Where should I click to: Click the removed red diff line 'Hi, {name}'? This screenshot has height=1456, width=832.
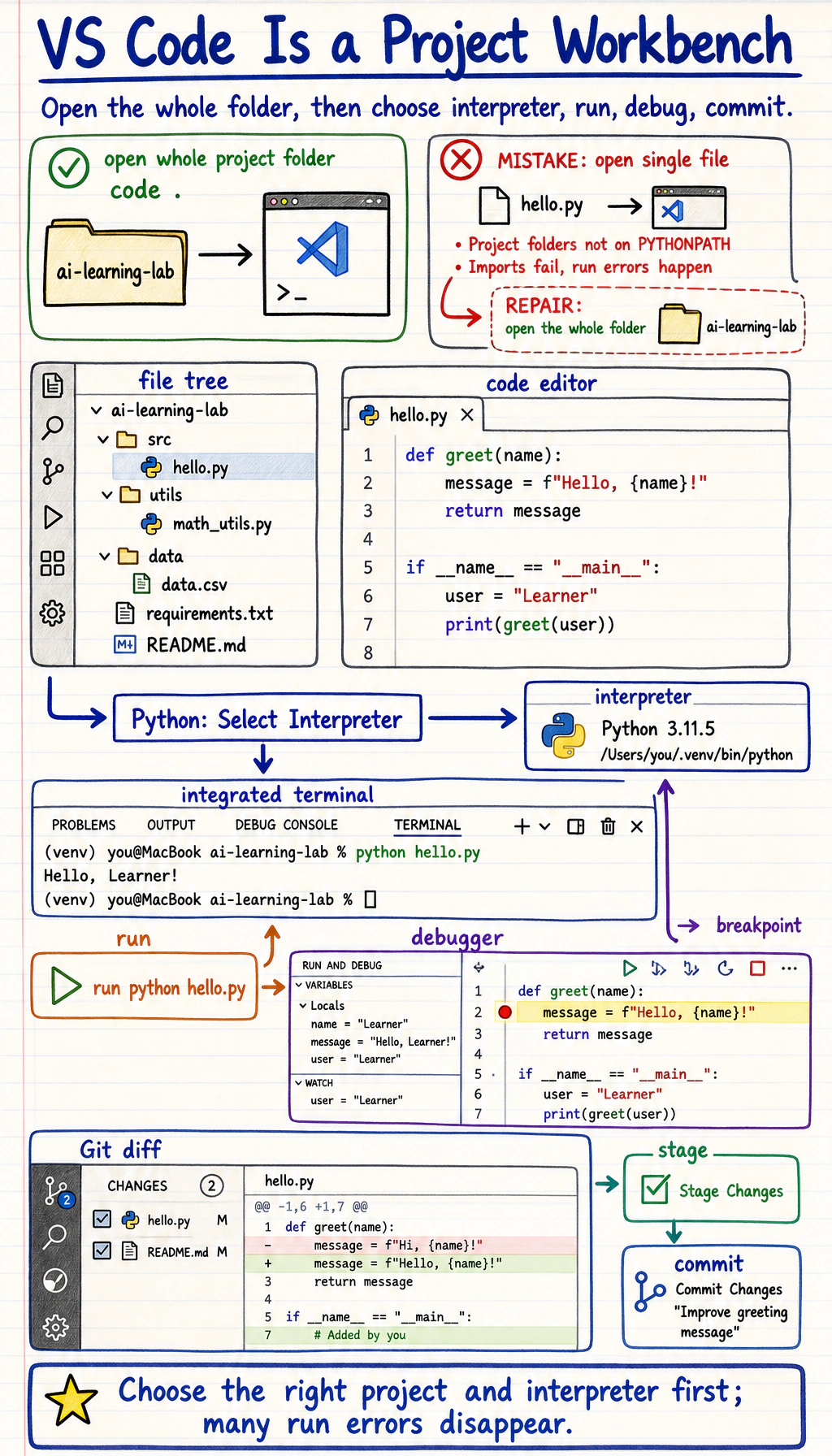point(411,1245)
